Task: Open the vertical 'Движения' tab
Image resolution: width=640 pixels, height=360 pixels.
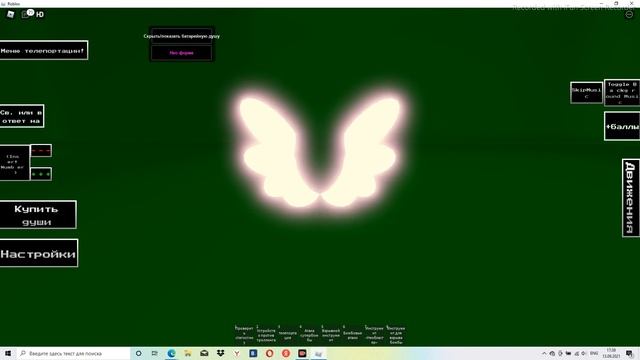Action: pyautogui.click(x=631, y=198)
